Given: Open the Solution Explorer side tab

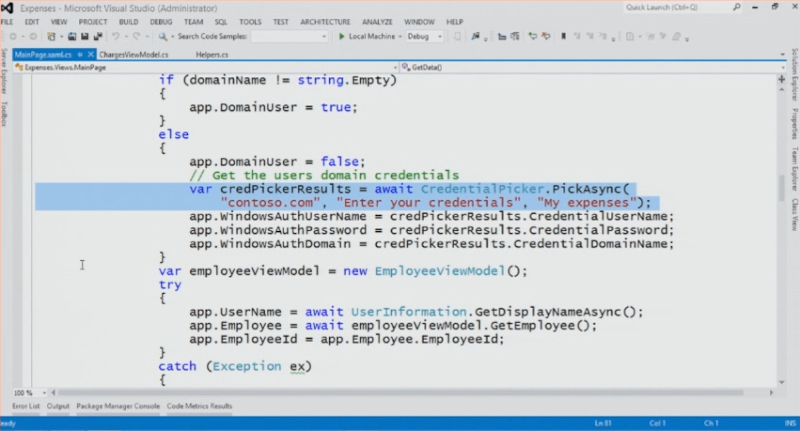Looking at the screenshot, I should pyautogui.click(x=794, y=75).
